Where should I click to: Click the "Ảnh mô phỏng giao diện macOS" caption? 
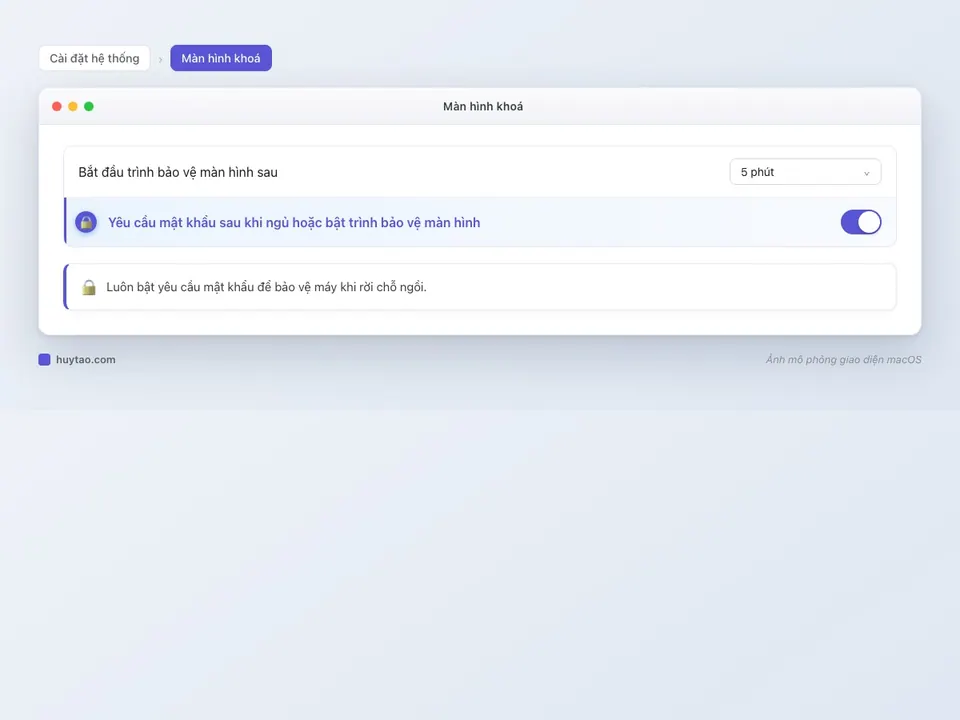click(x=843, y=359)
